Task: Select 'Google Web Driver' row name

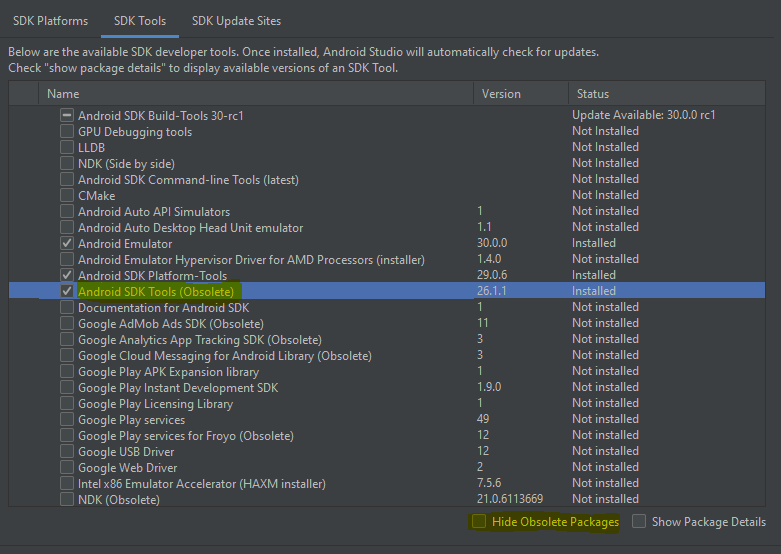Action: click(128, 467)
